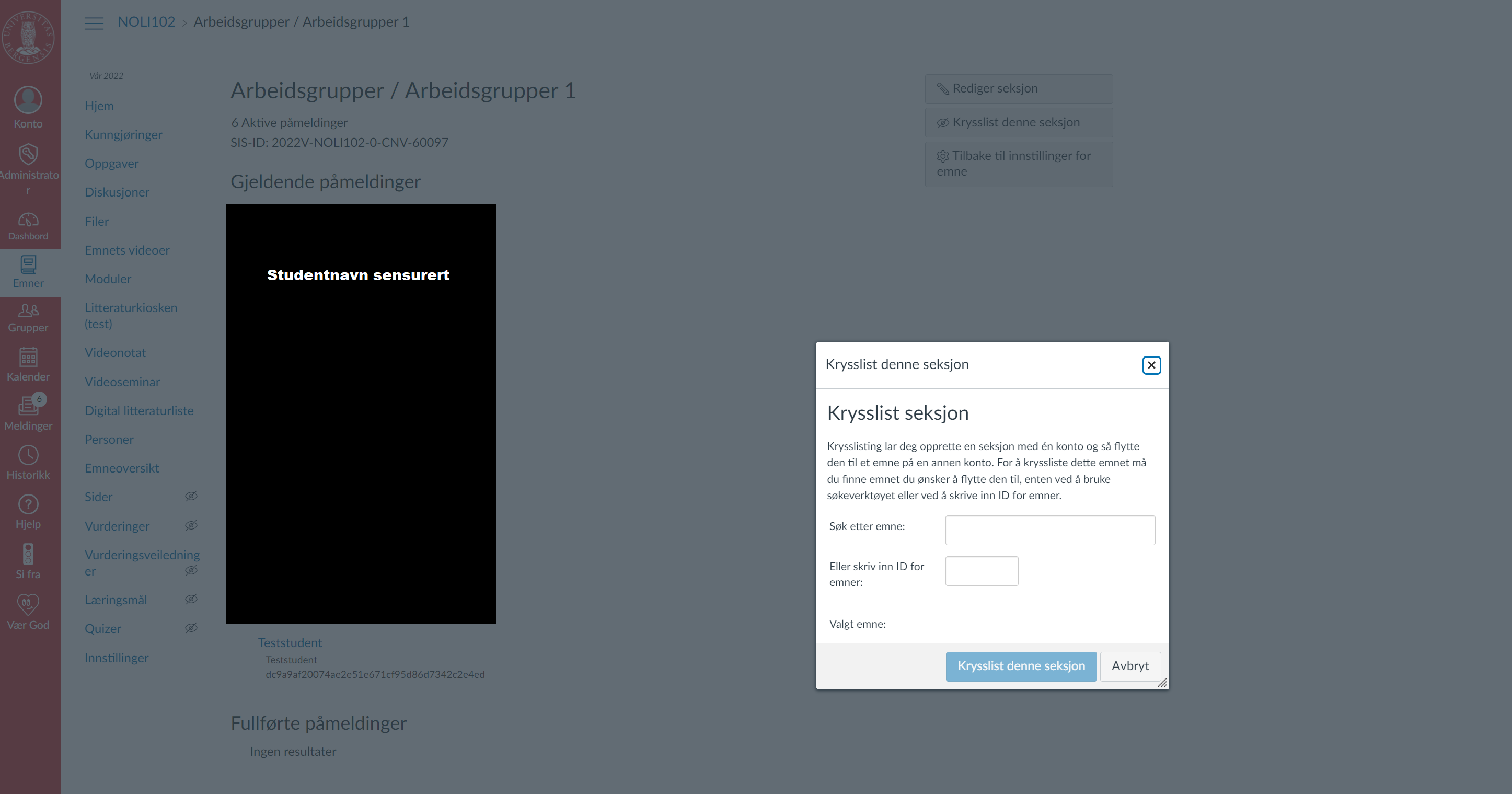Image resolution: width=1512 pixels, height=794 pixels.
Task: Open Filer in course menu
Action: point(97,221)
